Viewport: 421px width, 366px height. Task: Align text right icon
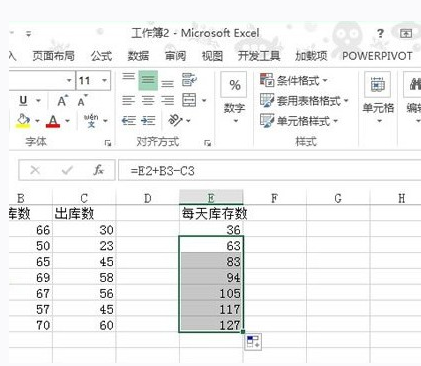pyautogui.click(x=168, y=100)
